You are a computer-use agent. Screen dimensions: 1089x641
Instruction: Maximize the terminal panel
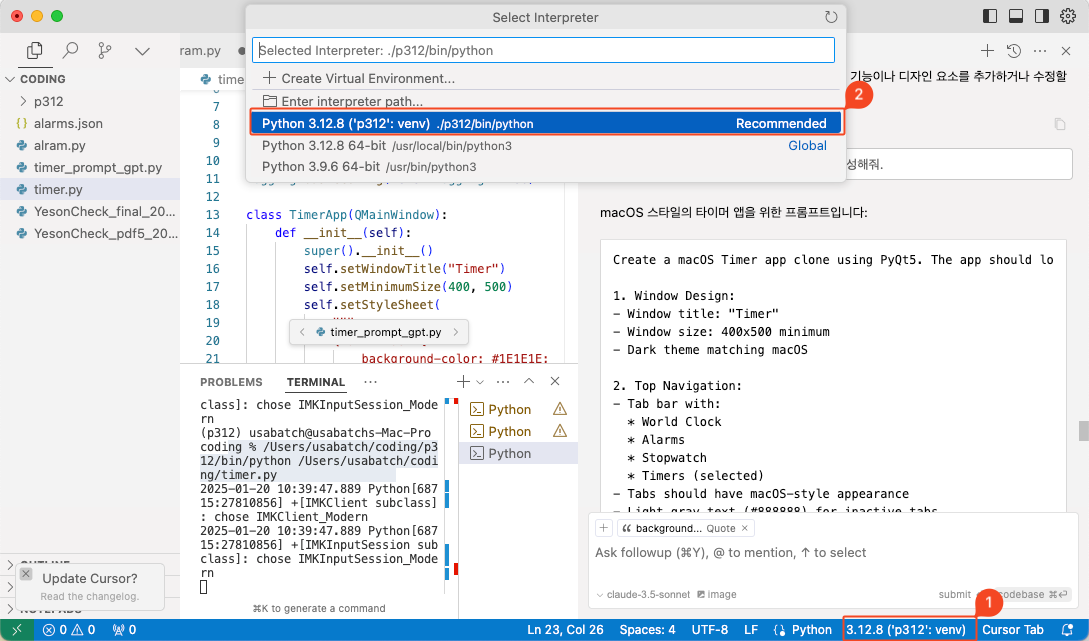point(529,381)
